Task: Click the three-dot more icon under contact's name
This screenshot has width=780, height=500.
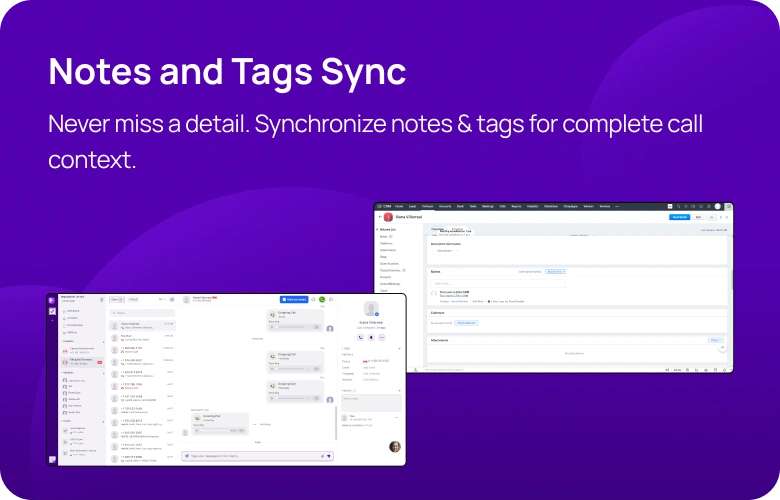Action: (x=382, y=337)
